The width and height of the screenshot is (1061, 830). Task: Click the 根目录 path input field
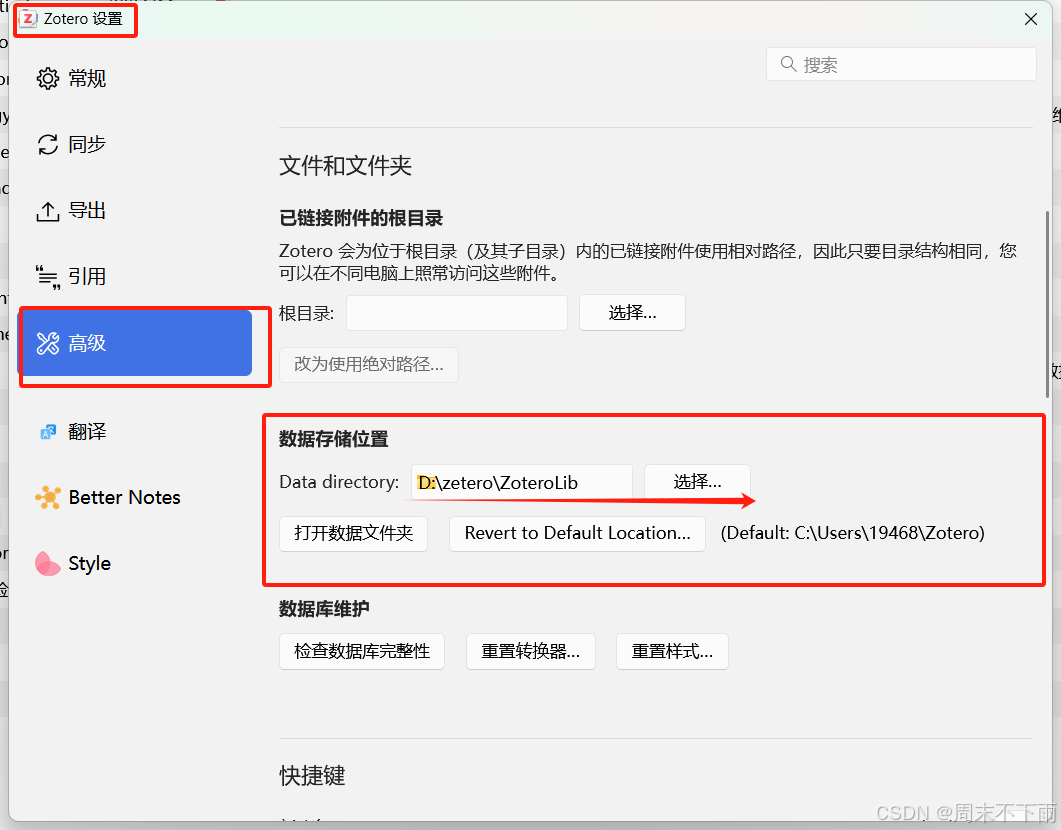(457, 313)
